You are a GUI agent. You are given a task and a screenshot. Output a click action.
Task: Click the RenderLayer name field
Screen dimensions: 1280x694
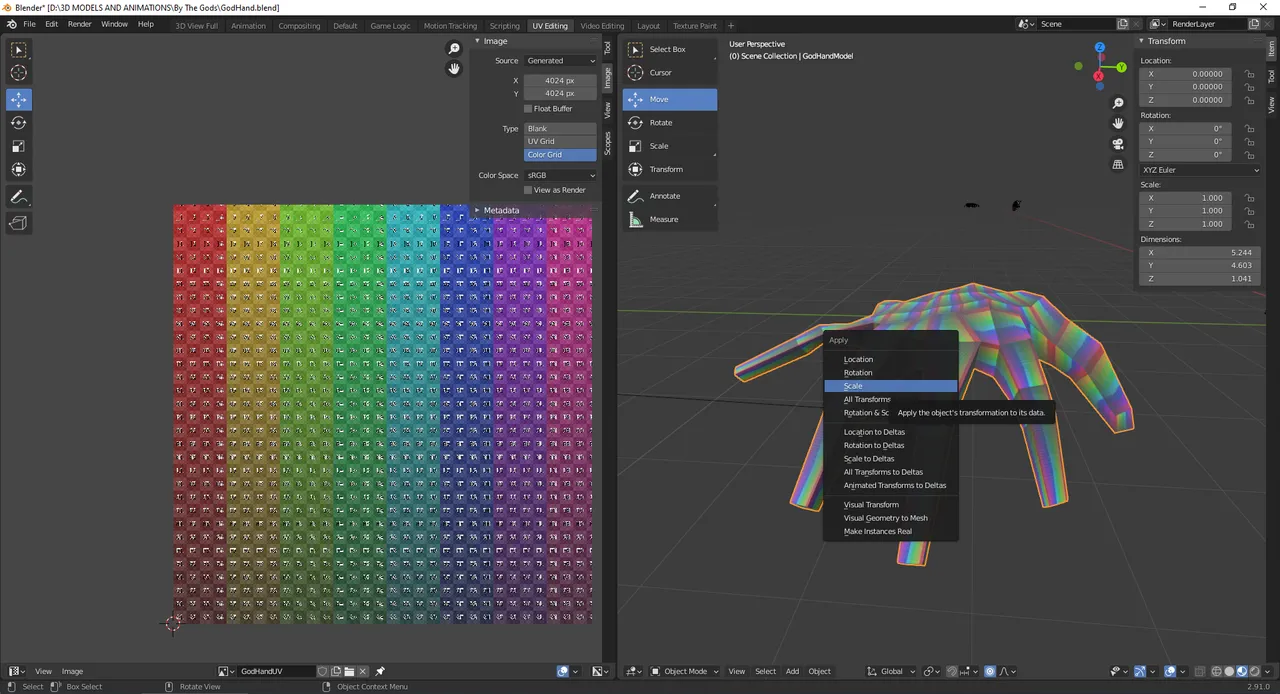click(x=1207, y=24)
